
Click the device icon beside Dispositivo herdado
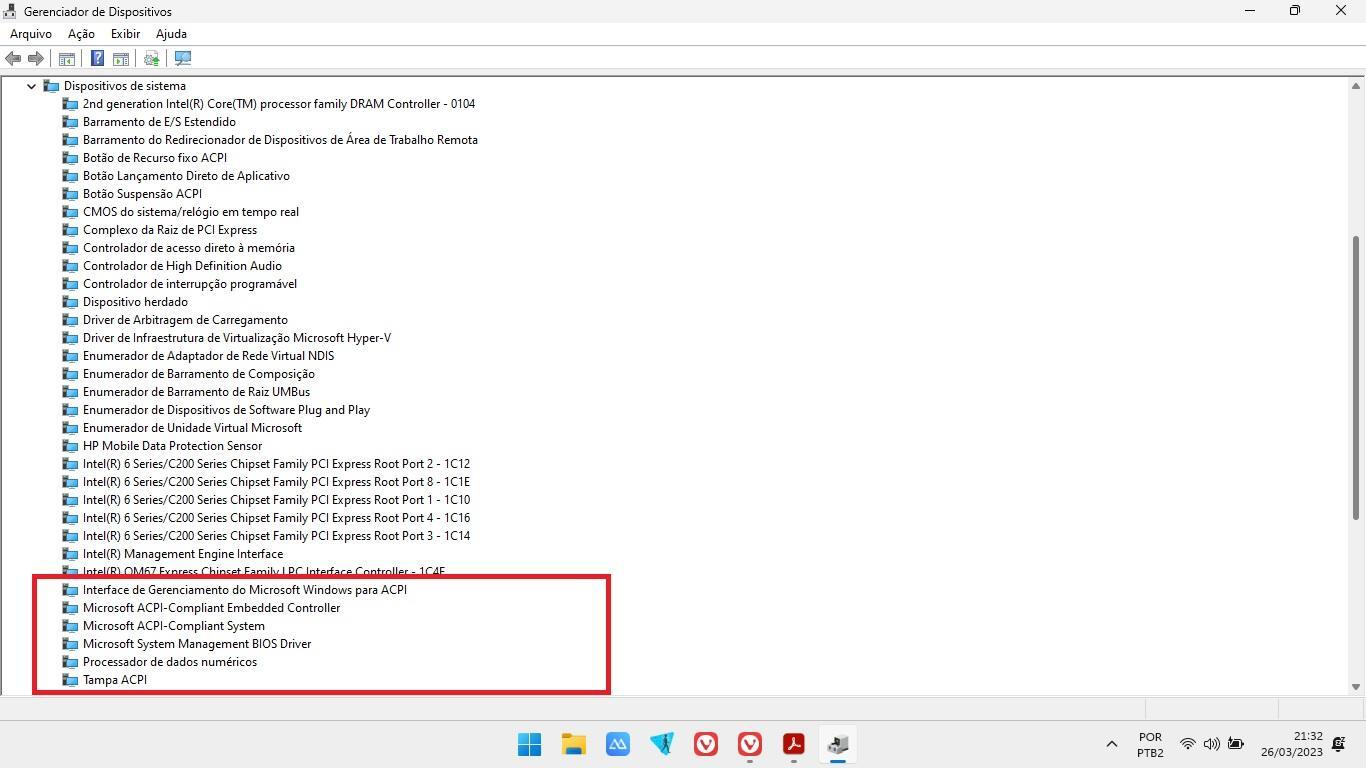click(x=70, y=302)
